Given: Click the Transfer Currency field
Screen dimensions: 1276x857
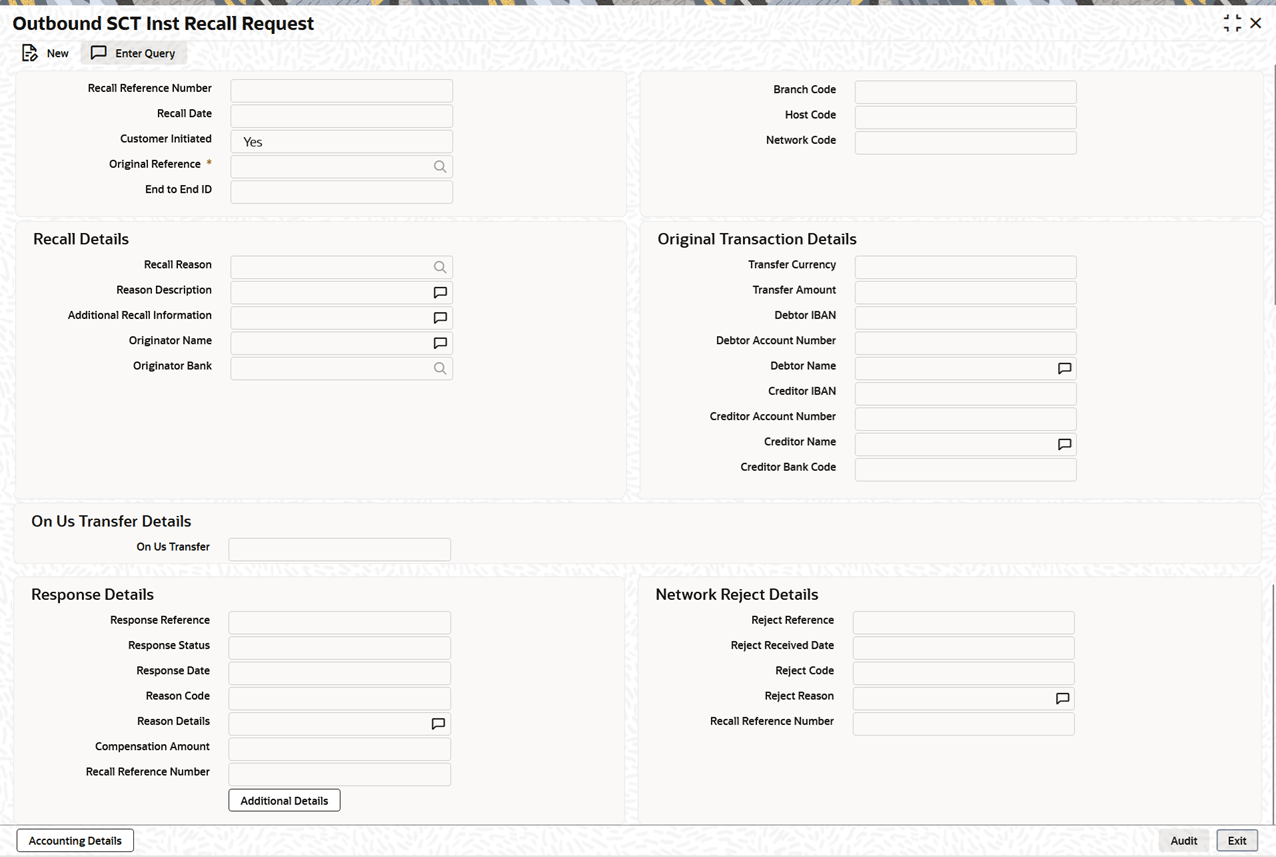Looking at the screenshot, I should (965, 267).
